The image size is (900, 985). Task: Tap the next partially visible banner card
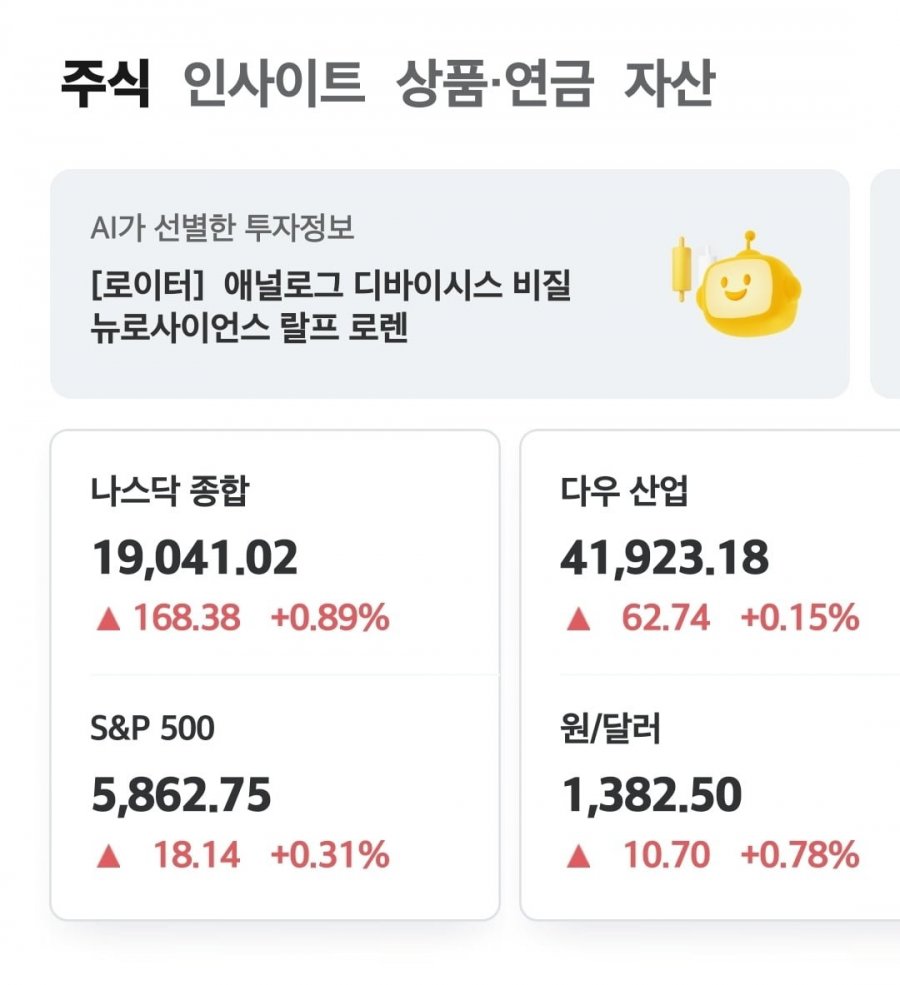[886, 283]
